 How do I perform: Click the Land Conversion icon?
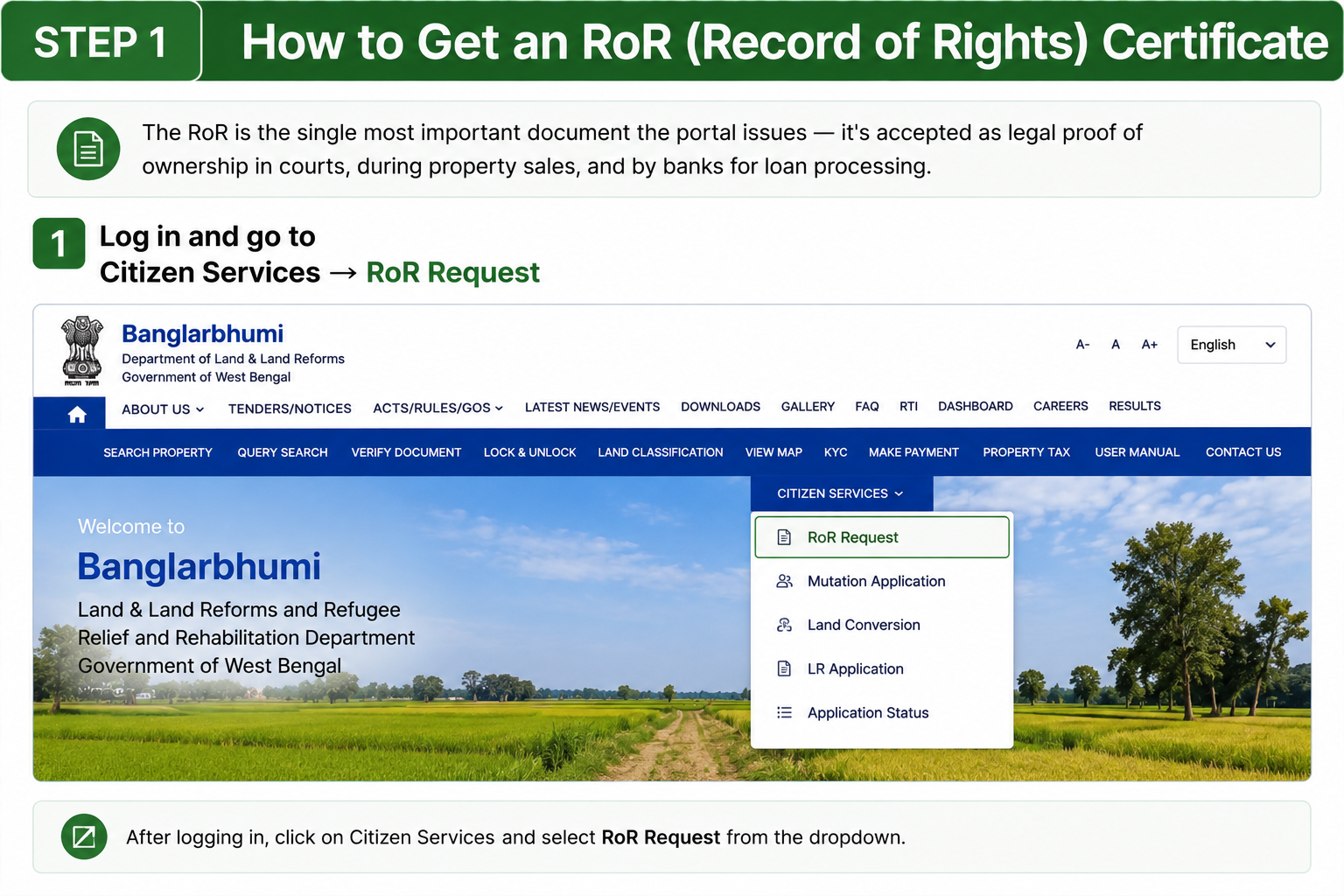coord(784,625)
